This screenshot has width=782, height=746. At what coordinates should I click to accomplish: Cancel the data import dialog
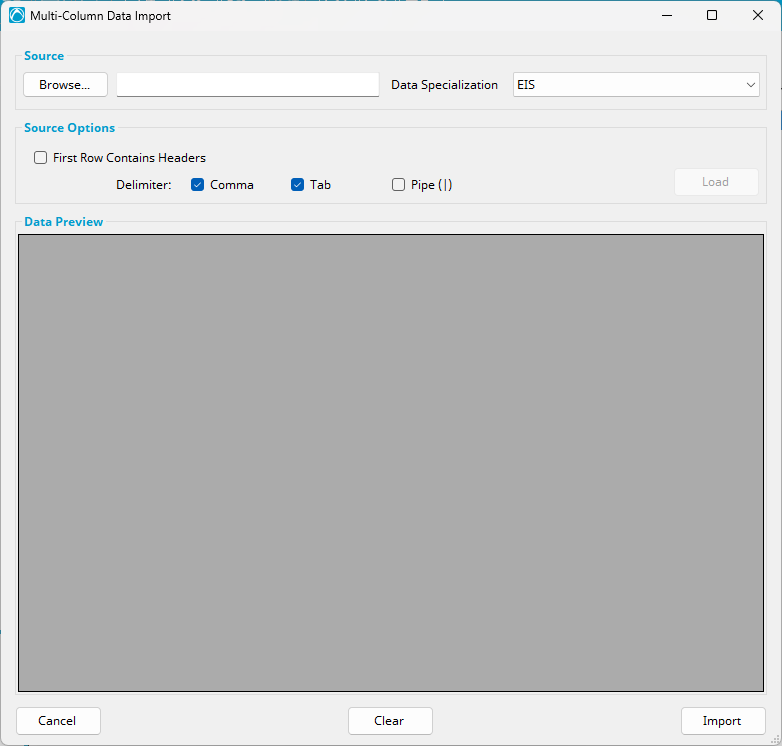[x=58, y=721]
